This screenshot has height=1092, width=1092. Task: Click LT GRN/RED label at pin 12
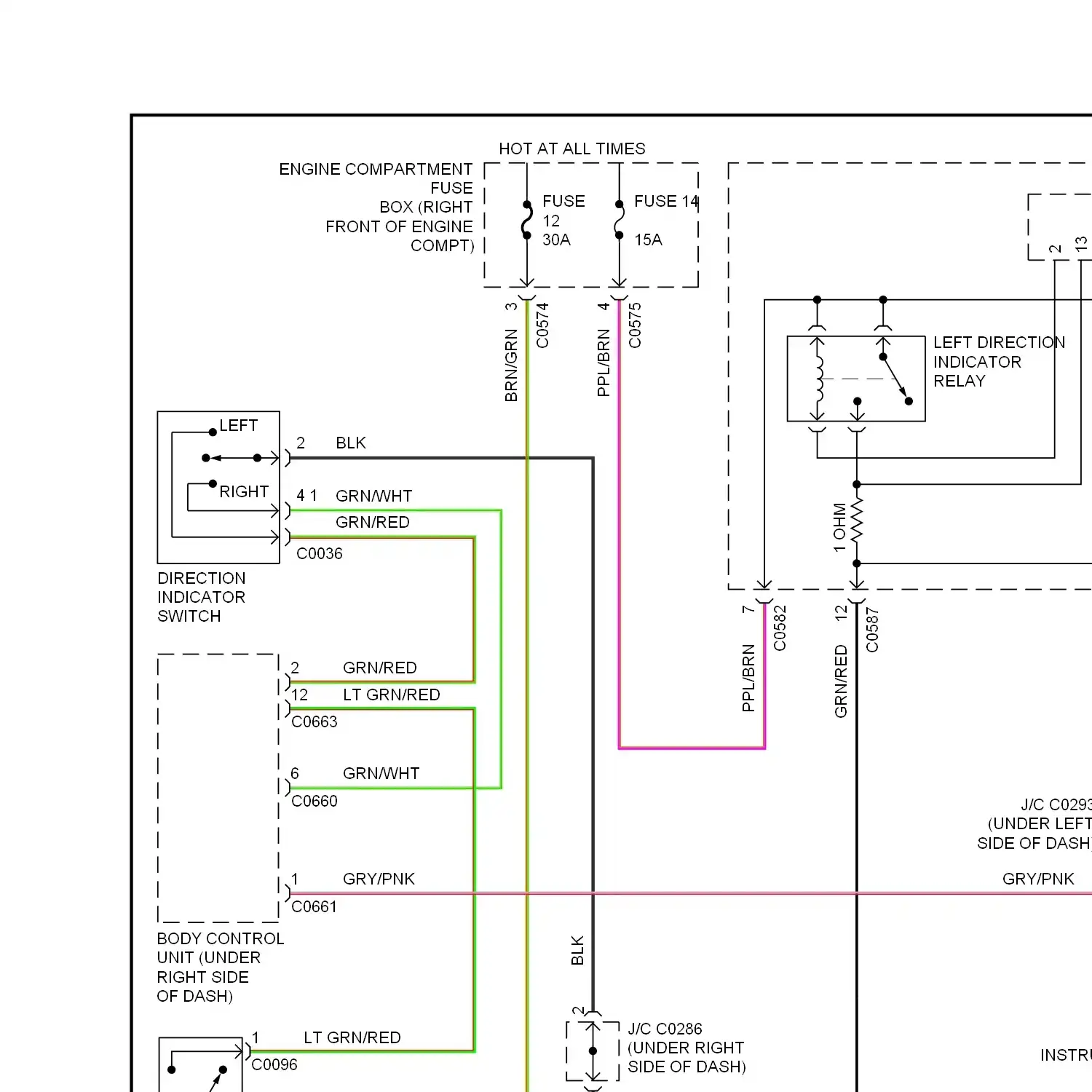[x=392, y=695]
